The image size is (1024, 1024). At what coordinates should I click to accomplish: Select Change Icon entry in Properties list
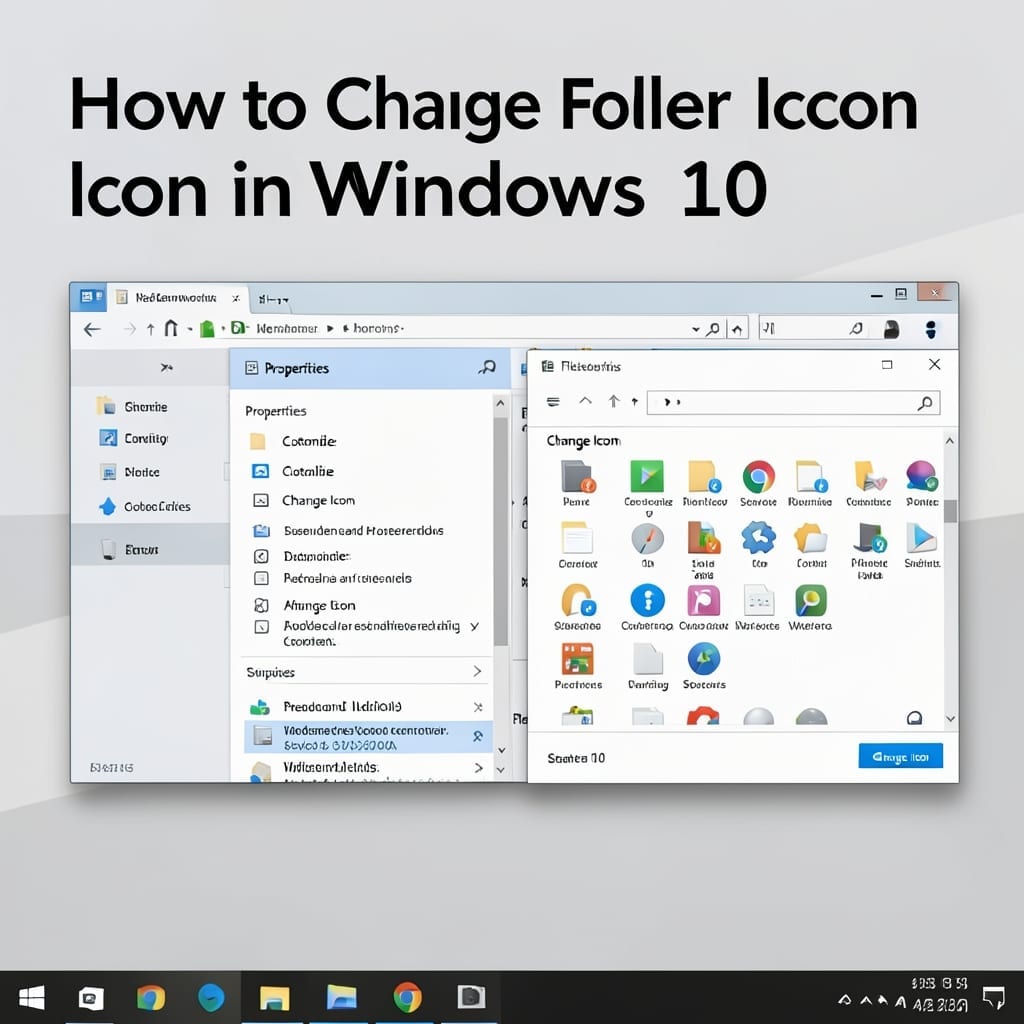318,500
